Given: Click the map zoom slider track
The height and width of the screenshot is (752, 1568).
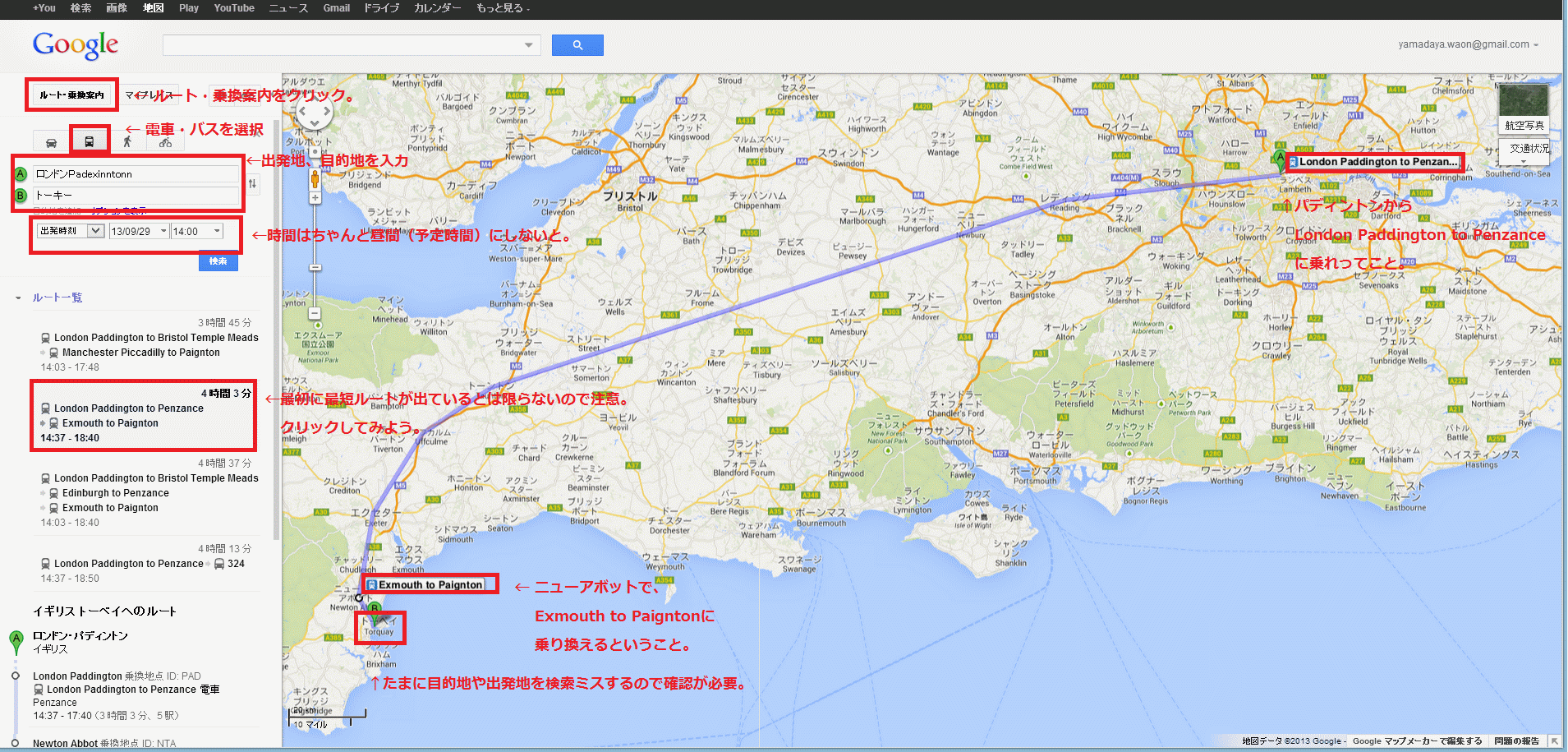Looking at the screenshot, I should click(x=315, y=256).
